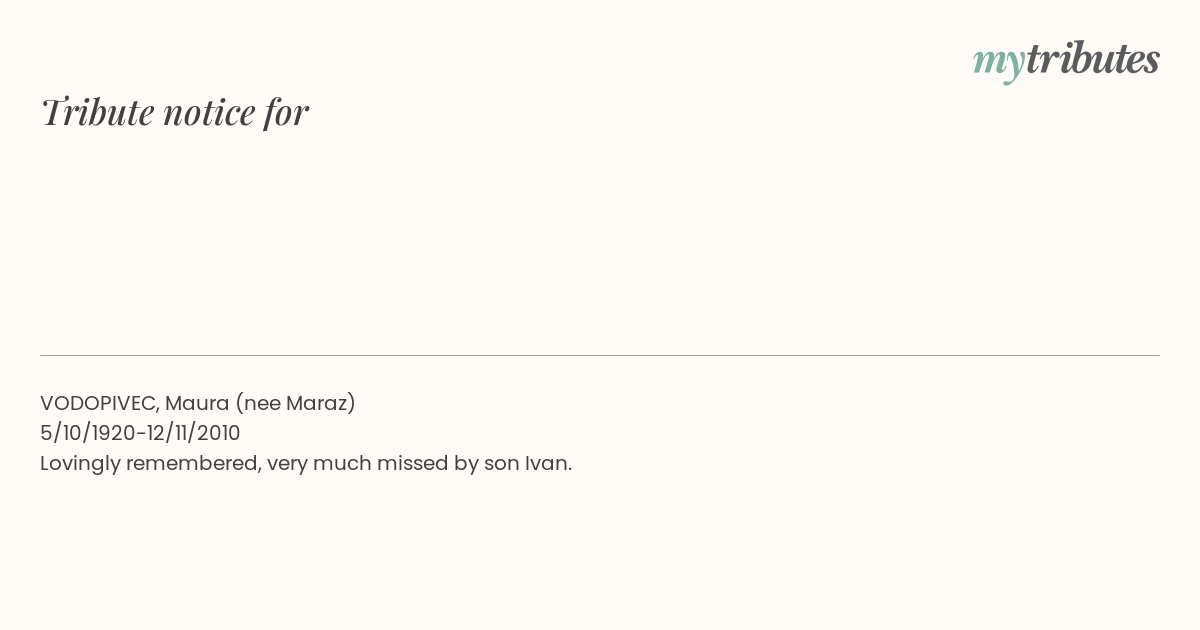Click the grey "tributes" logo text
Viewport: 1200px width, 630px height.
(x=1093, y=58)
